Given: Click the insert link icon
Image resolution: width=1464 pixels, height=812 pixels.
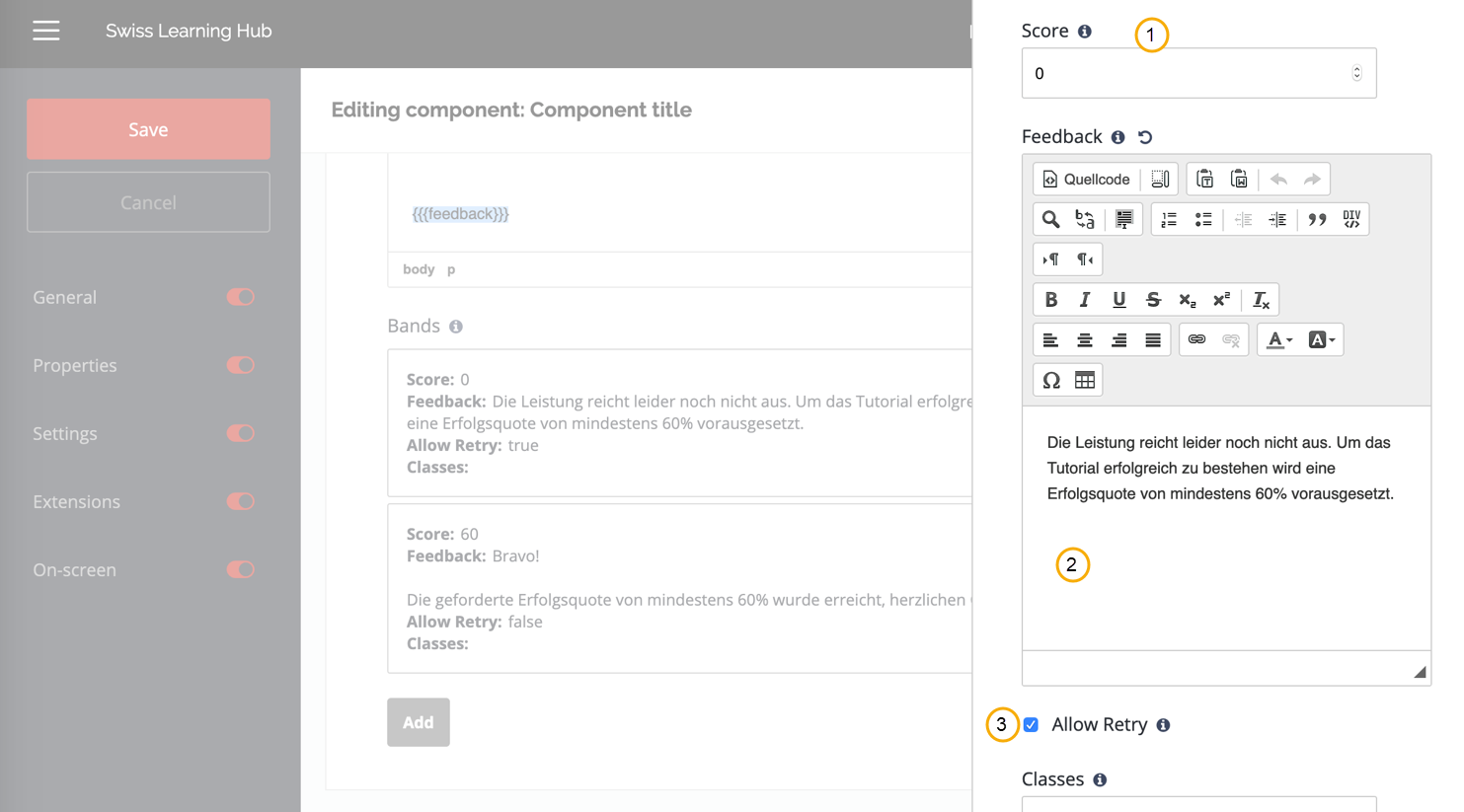Looking at the screenshot, I should click(1196, 340).
